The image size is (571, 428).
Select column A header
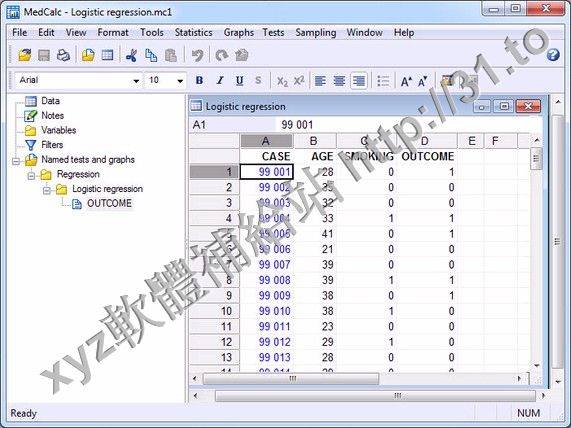(266, 141)
